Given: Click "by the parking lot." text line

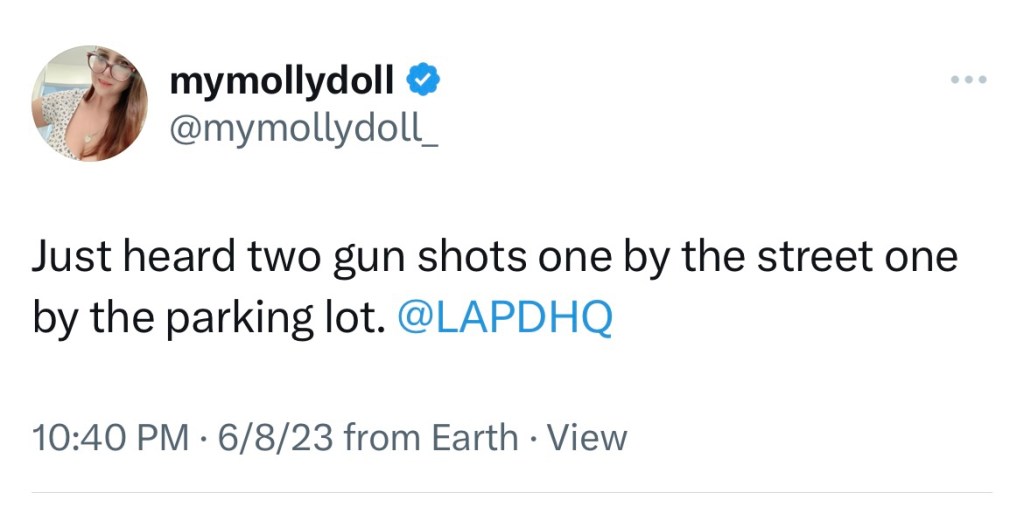Looking at the screenshot, I should (210, 319).
